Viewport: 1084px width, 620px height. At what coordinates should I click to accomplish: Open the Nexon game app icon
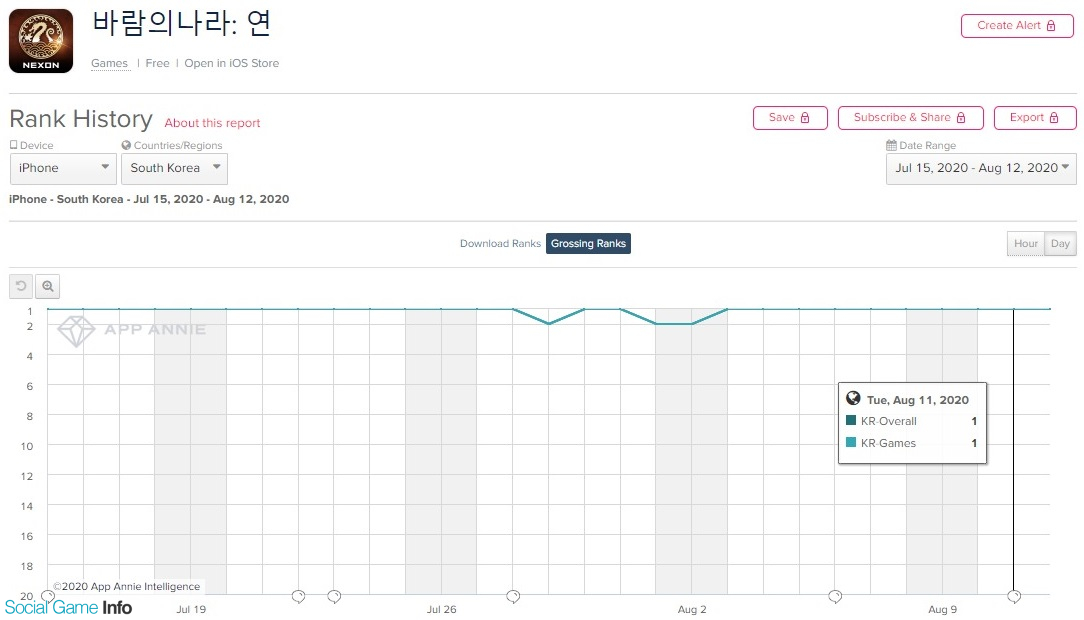(x=41, y=41)
